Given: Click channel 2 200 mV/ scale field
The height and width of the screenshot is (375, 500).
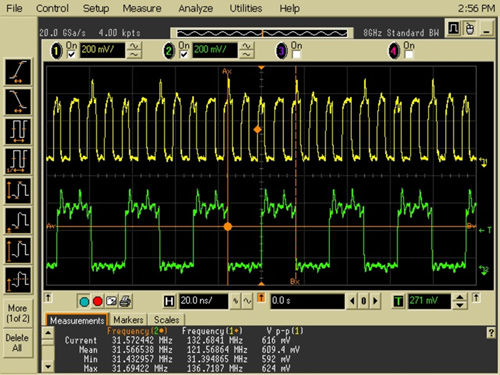Looking at the screenshot, I should pyautogui.click(x=215, y=50).
